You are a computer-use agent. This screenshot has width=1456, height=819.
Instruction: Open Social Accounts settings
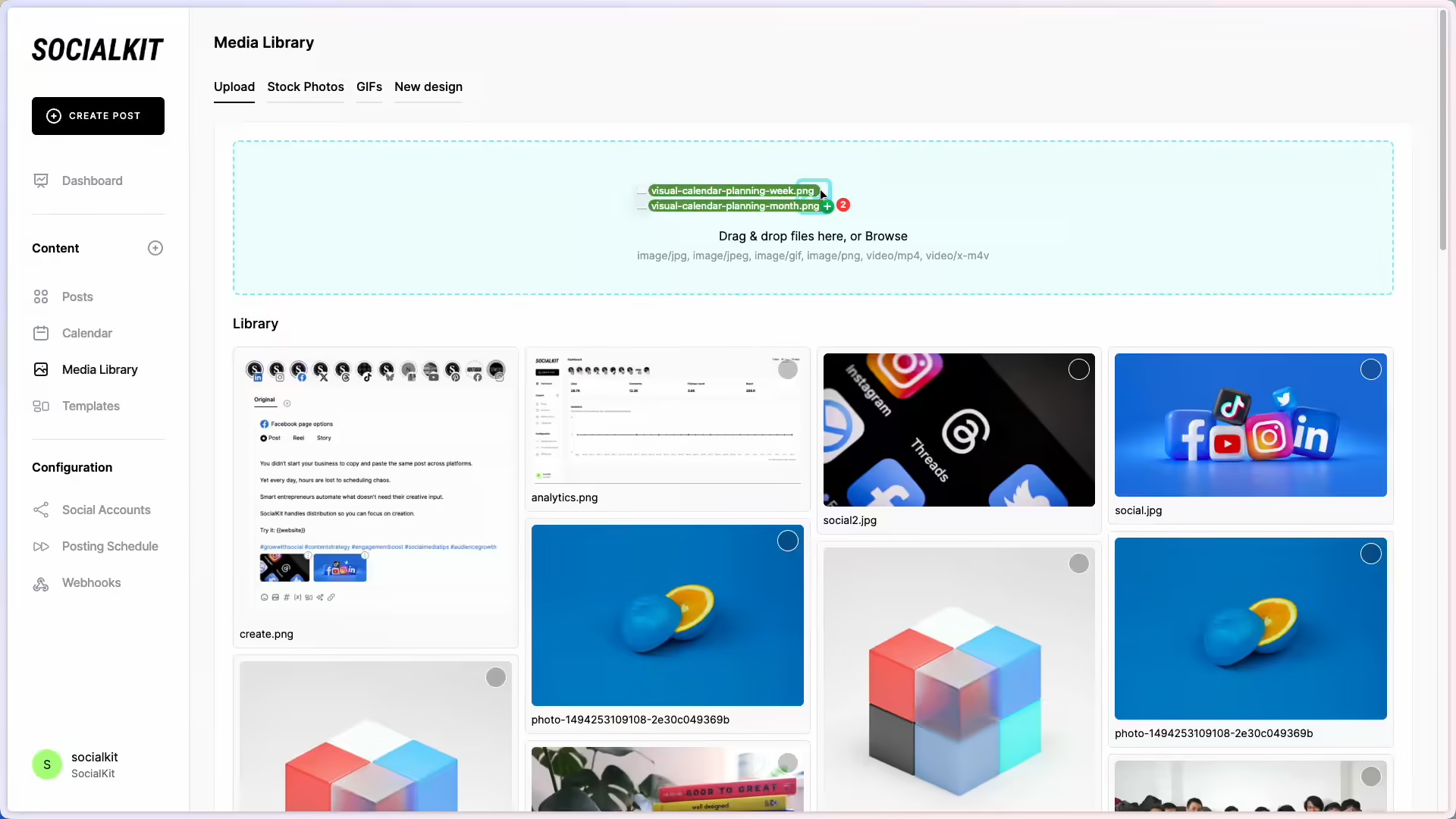click(106, 510)
